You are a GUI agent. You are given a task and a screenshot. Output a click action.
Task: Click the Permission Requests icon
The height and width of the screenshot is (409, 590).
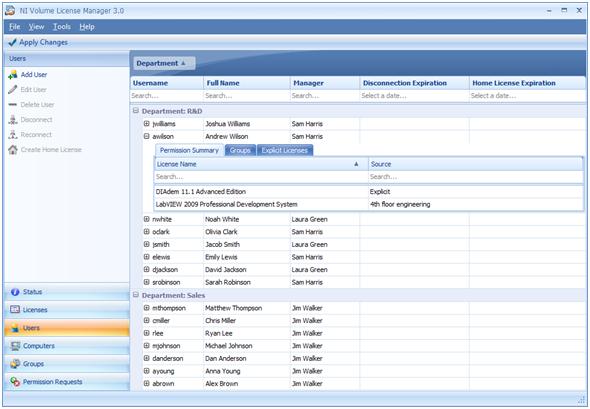[15, 382]
